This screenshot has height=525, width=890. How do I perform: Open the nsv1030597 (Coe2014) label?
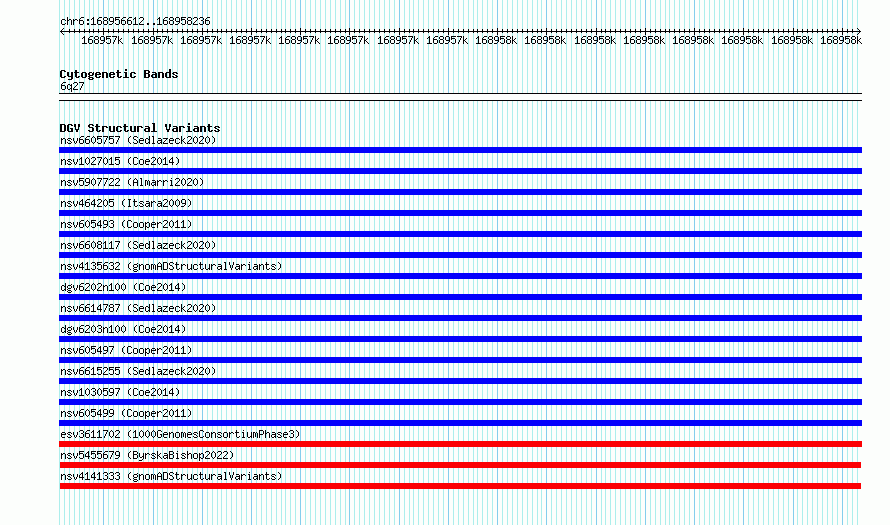click(x=120, y=392)
